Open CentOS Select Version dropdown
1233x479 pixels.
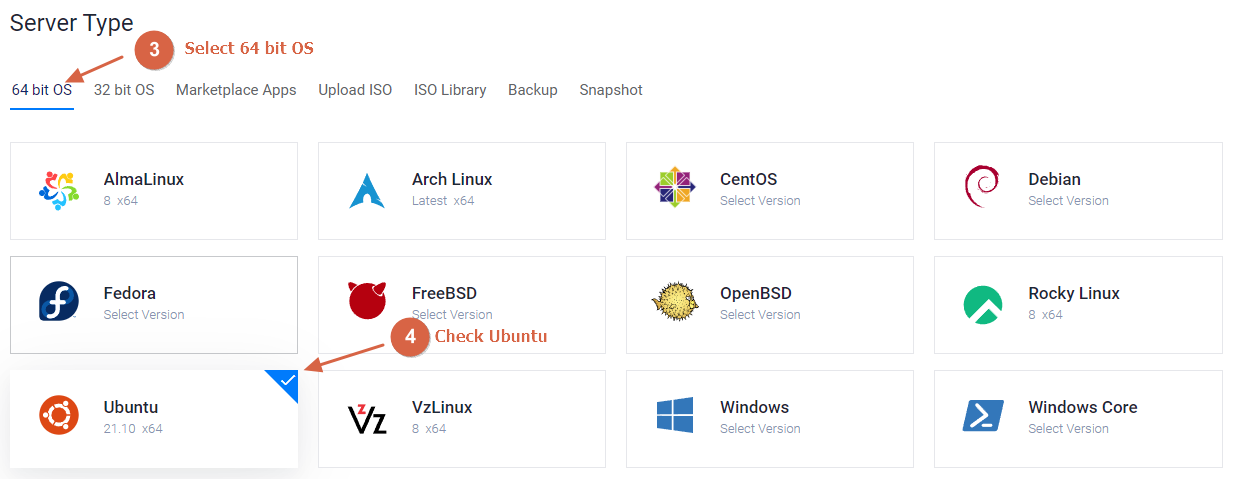tap(760, 201)
